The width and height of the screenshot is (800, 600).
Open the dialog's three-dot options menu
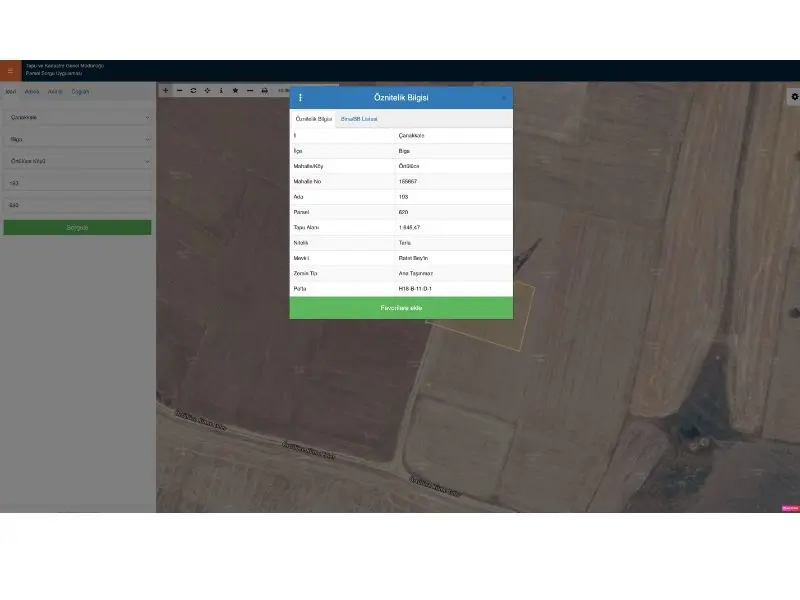300,97
